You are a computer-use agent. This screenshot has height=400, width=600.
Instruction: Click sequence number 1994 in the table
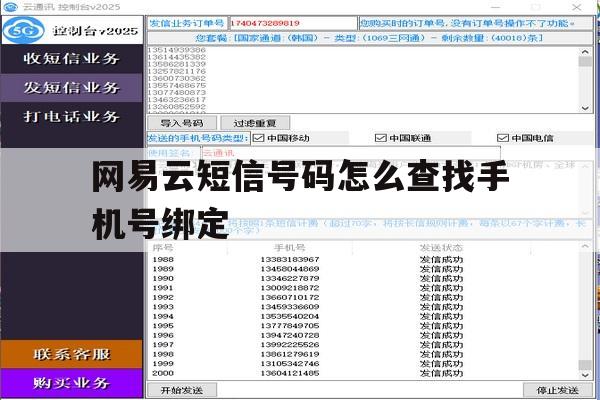[163, 317]
